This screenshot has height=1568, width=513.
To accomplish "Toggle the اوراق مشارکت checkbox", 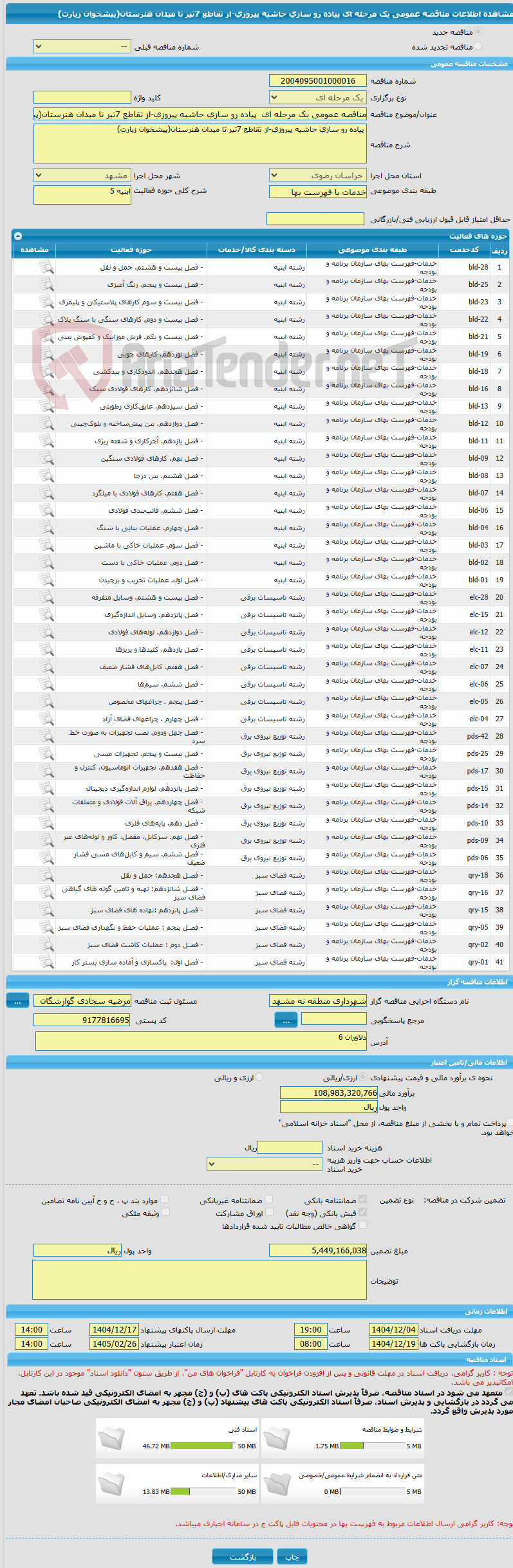I will tap(269, 1212).
